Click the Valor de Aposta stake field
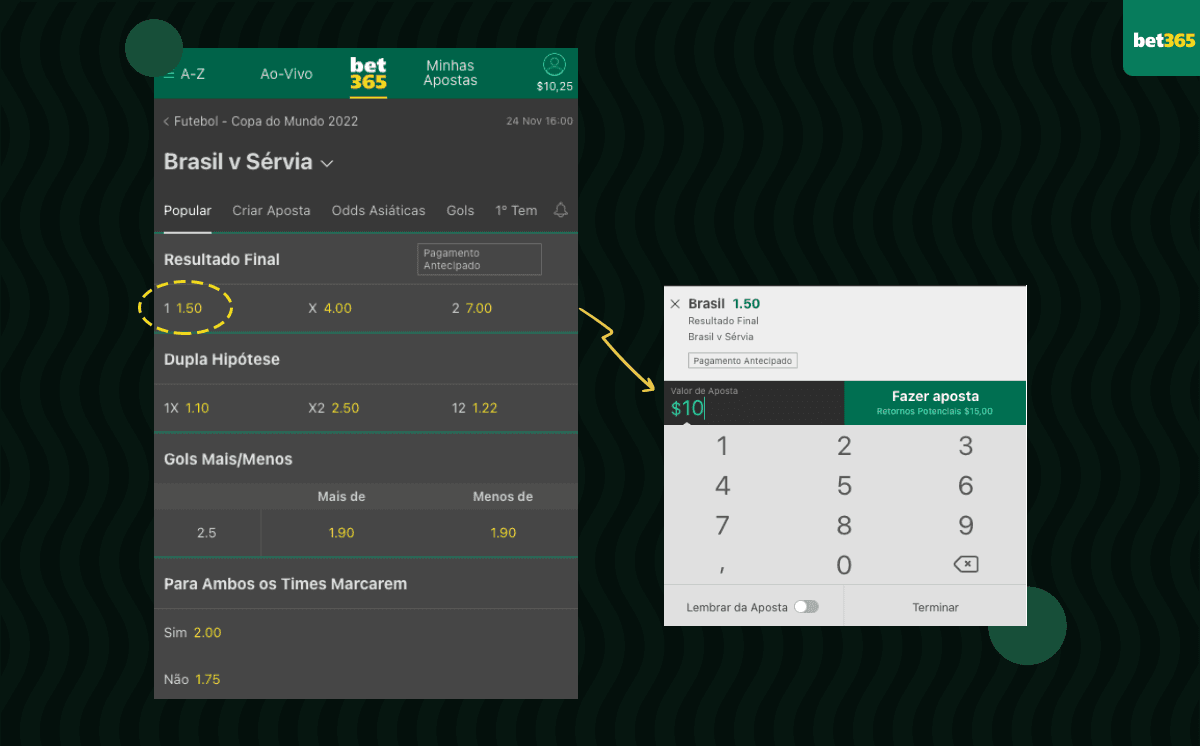 (x=754, y=403)
